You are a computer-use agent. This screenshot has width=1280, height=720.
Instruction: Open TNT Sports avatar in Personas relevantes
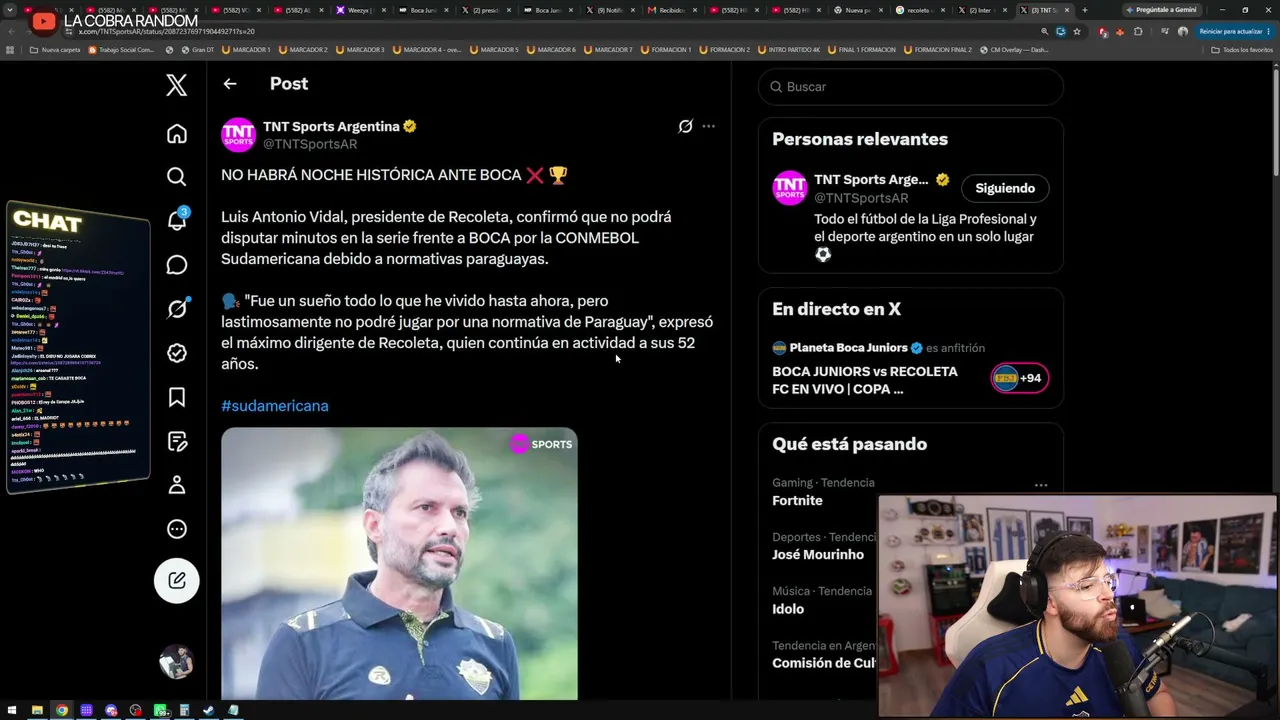point(789,188)
